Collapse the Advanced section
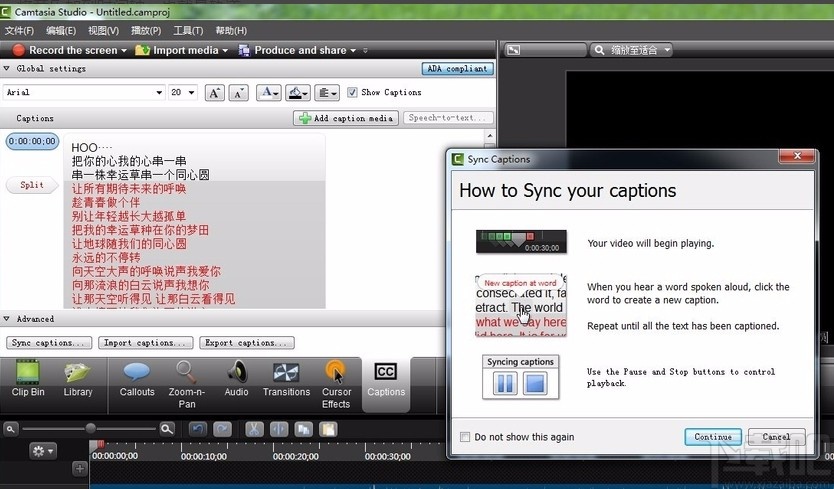Image resolution: width=834 pixels, height=489 pixels. point(6,319)
